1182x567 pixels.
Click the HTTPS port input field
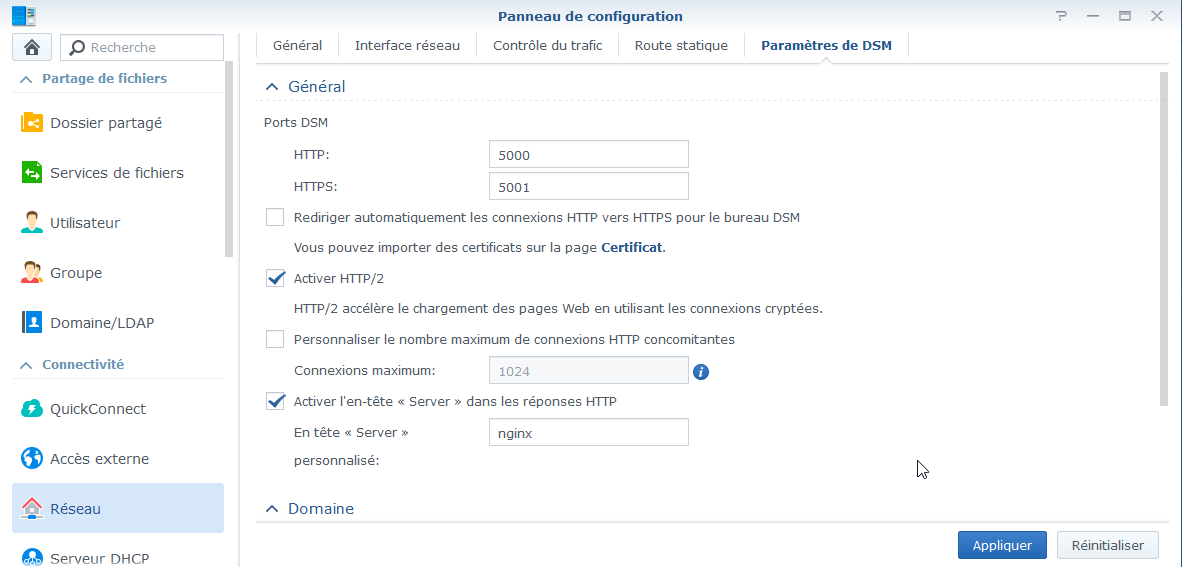[588, 187]
